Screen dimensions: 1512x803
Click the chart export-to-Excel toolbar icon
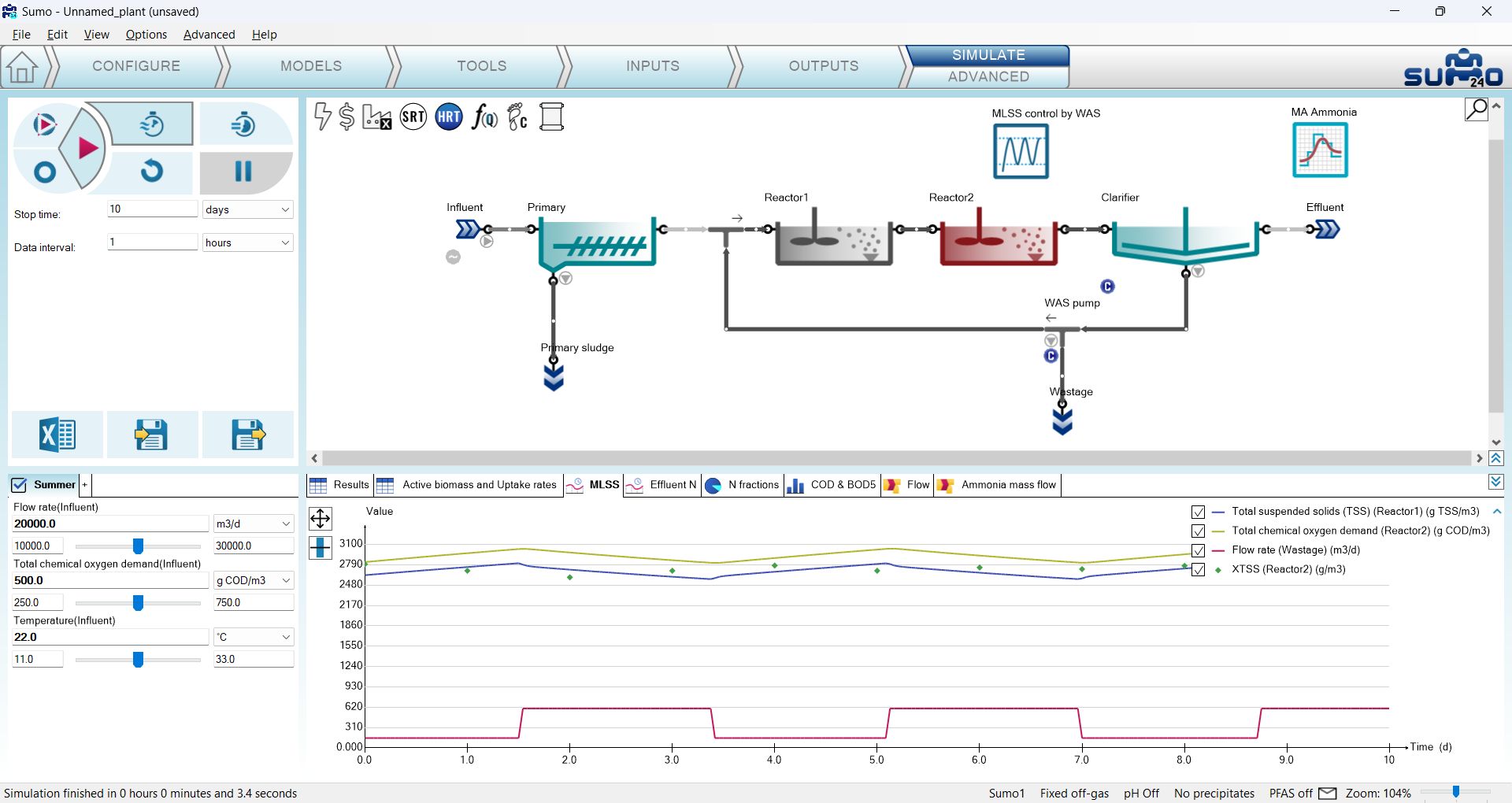[x=376, y=117]
